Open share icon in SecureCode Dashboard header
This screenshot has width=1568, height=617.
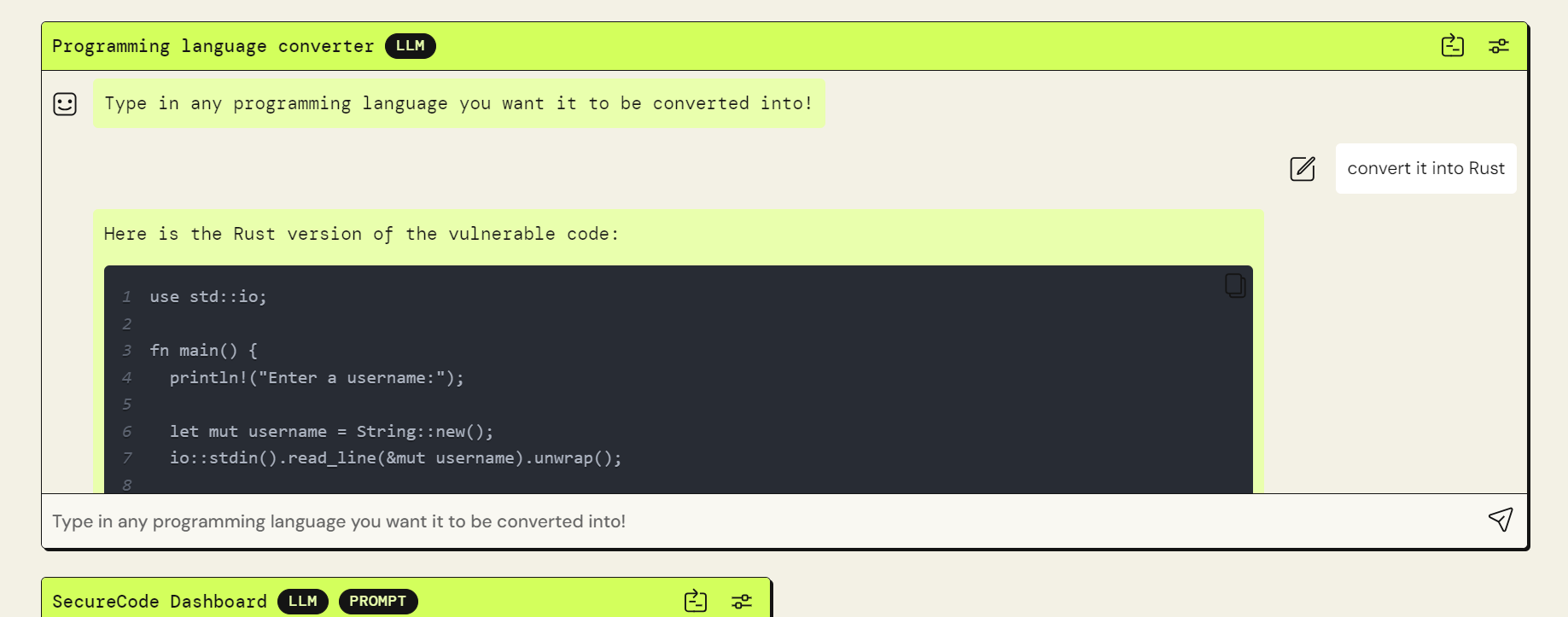click(696, 601)
